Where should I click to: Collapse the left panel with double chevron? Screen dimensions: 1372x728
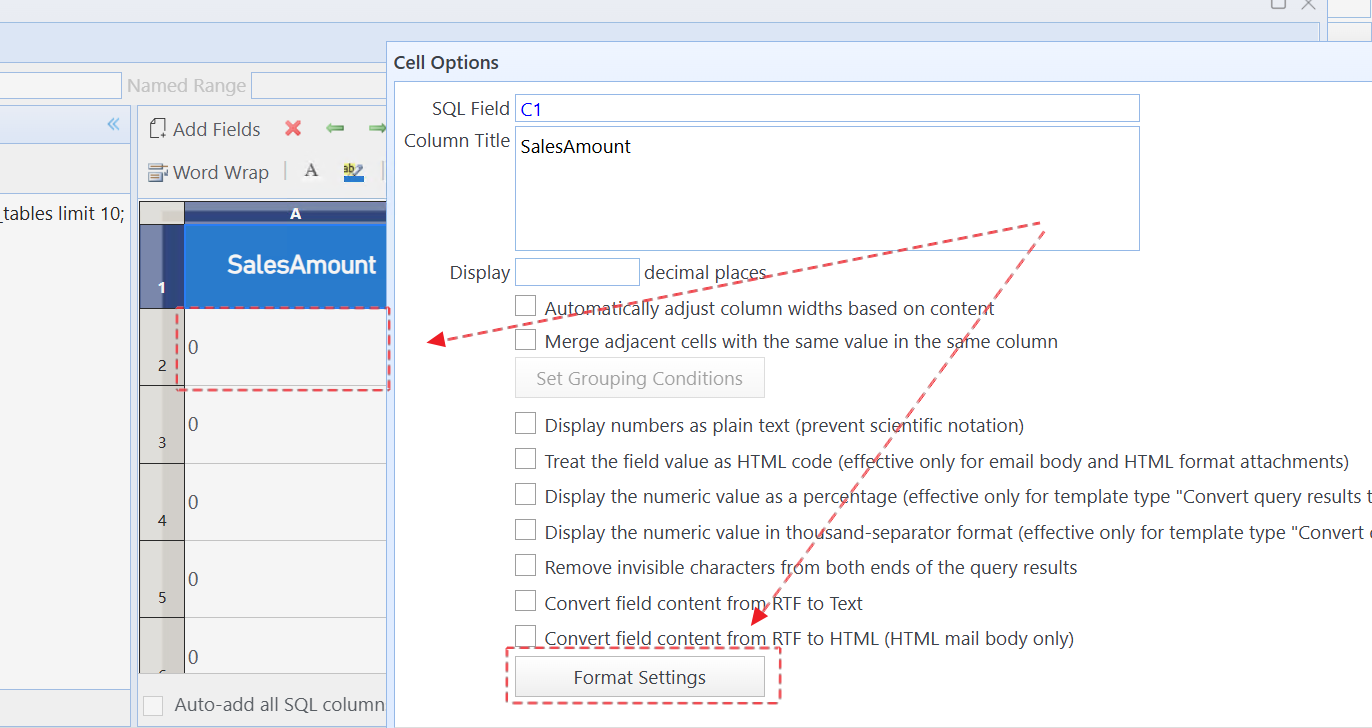113,124
